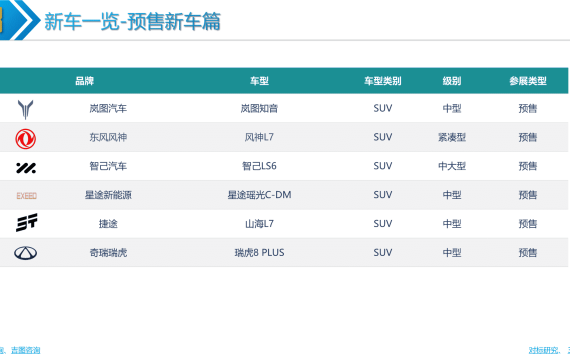Click 预售 in the 瑞虎8 PLUS row
Image resolution: width=570 pixels, height=360 pixels.
(x=528, y=252)
